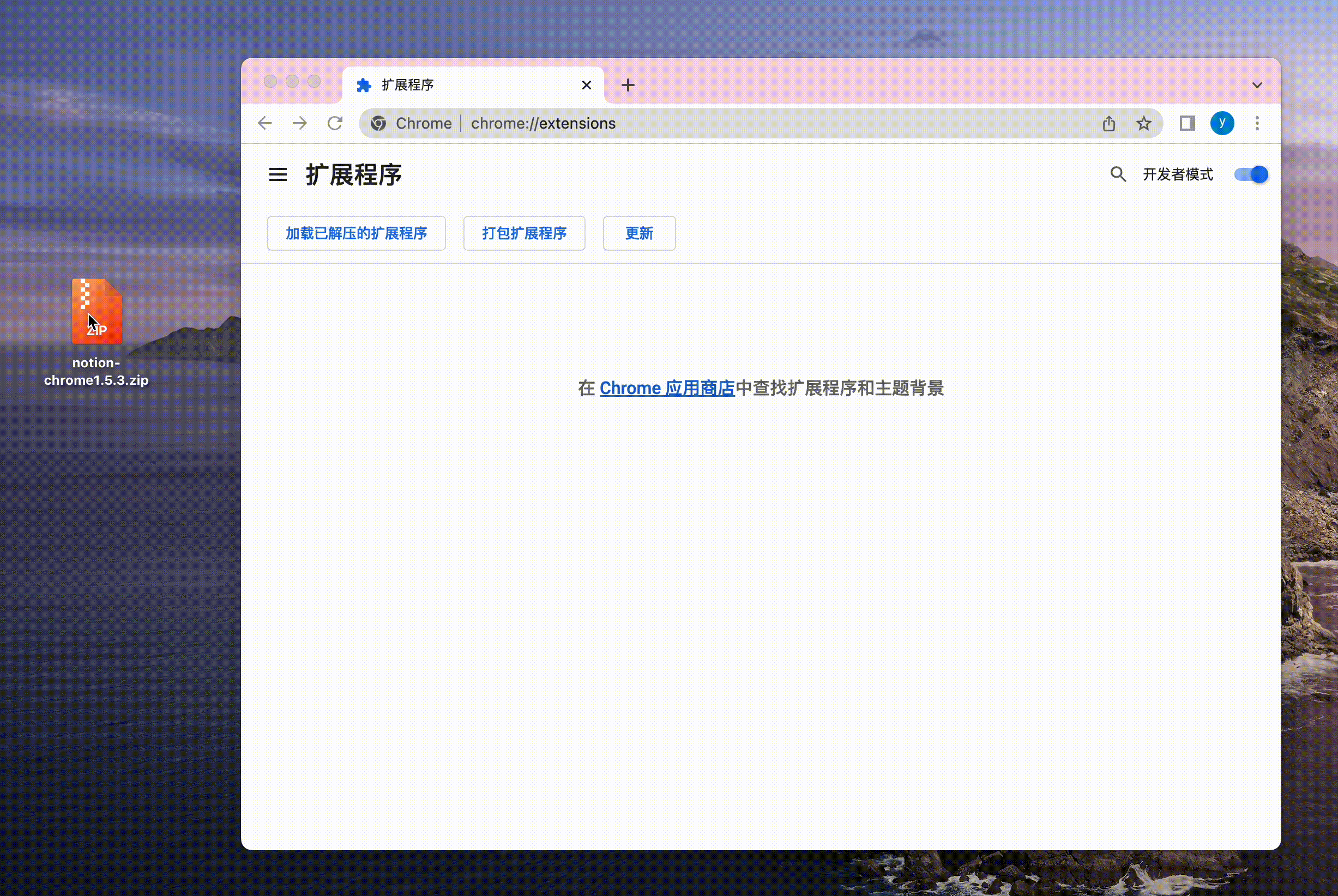1338x896 pixels.
Task: Open the side panel icon
Action: (1186, 123)
